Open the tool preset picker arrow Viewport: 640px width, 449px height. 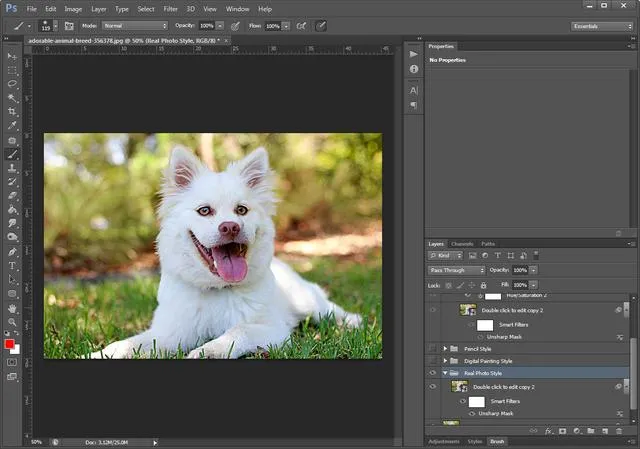pyautogui.click(x=29, y=26)
